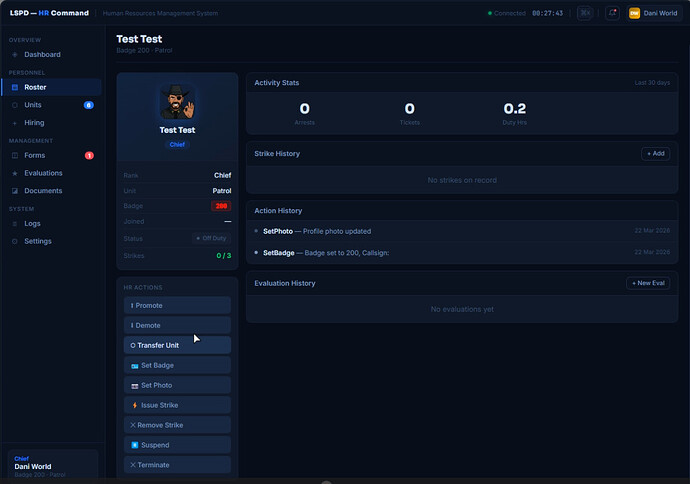Click the Units circle icon
Screen dimensions: 690x484
click(x=15, y=105)
